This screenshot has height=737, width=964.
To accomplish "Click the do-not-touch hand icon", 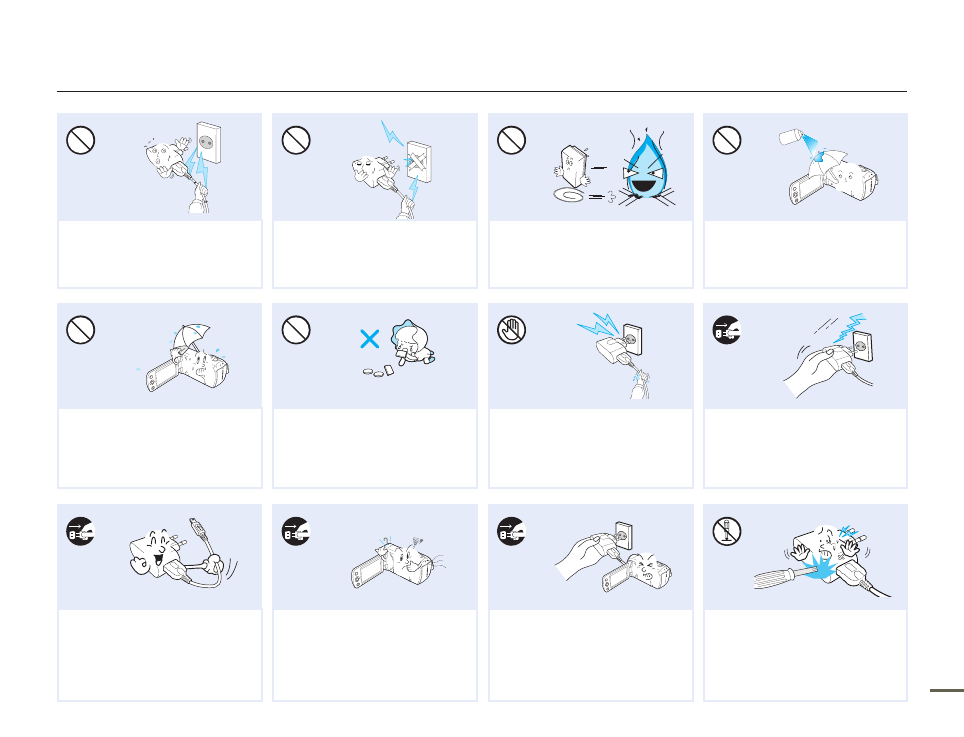I will (511, 330).
